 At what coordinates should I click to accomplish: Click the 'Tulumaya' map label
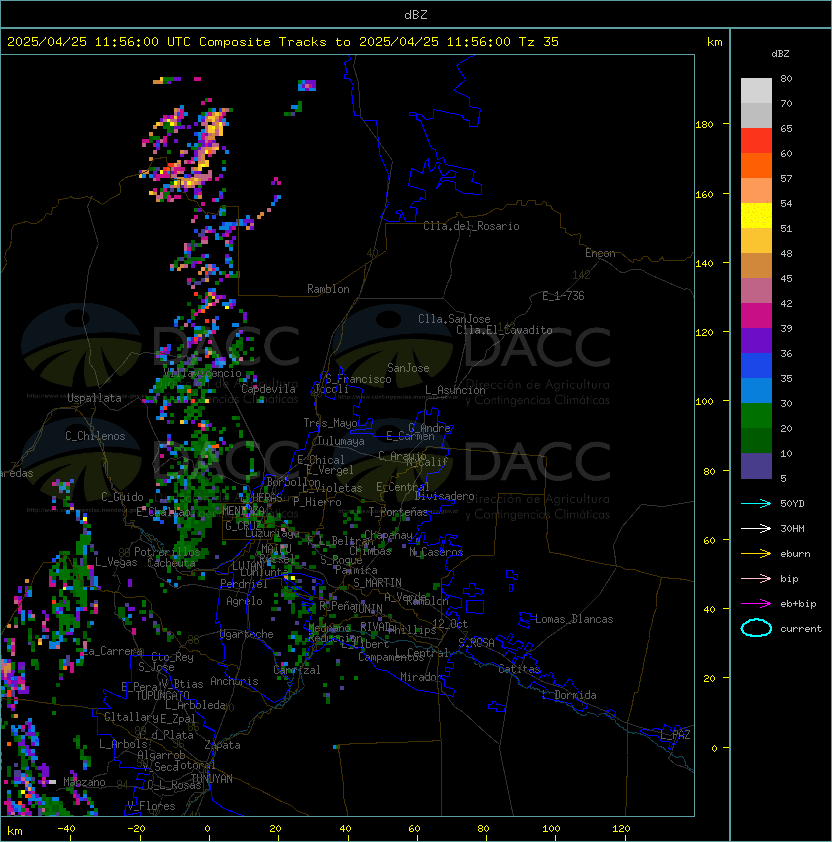(x=341, y=441)
